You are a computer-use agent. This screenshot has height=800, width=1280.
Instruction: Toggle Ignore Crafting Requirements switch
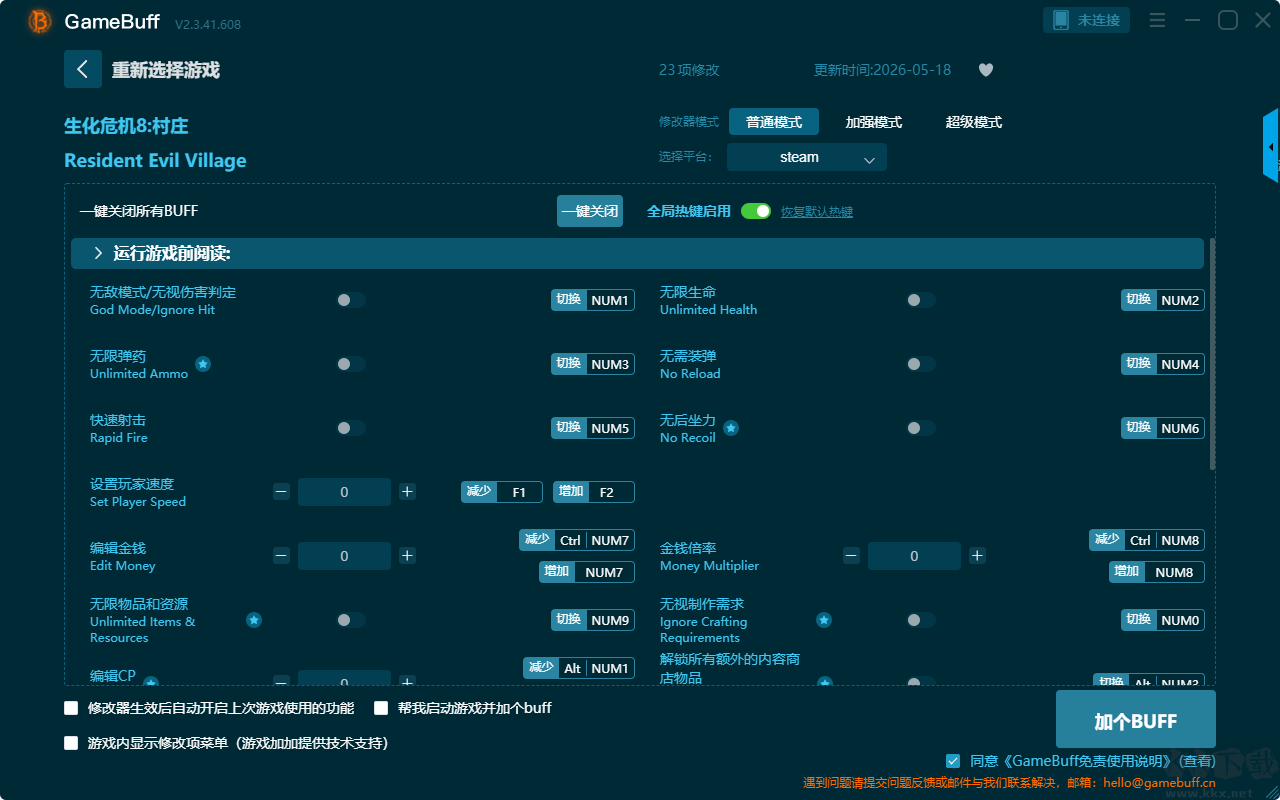pyautogui.click(x=921, y=620)
